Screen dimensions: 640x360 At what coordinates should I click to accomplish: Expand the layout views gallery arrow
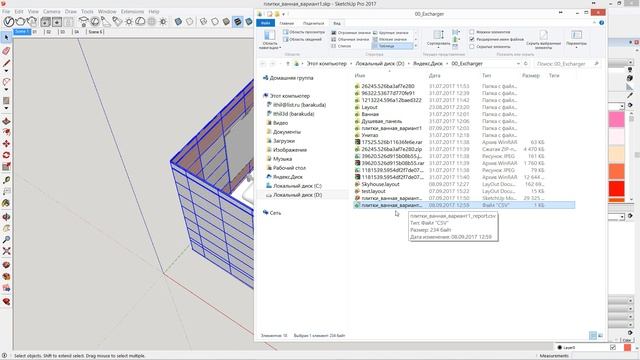[x=416, y=46]
